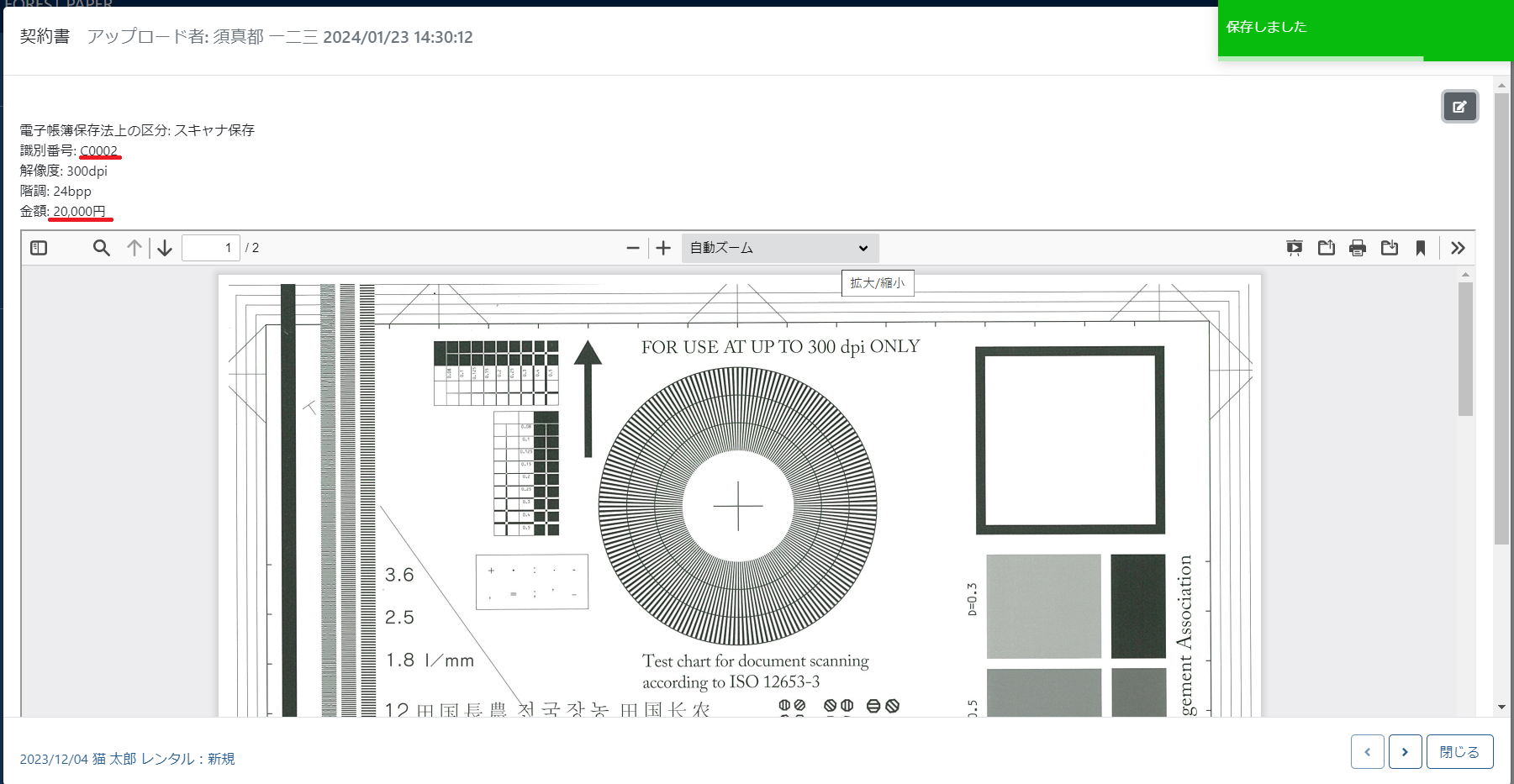This screenshot has height=784, width=1514.
Task: Zoom in with the plus control
Action: (x=663, y=248)
